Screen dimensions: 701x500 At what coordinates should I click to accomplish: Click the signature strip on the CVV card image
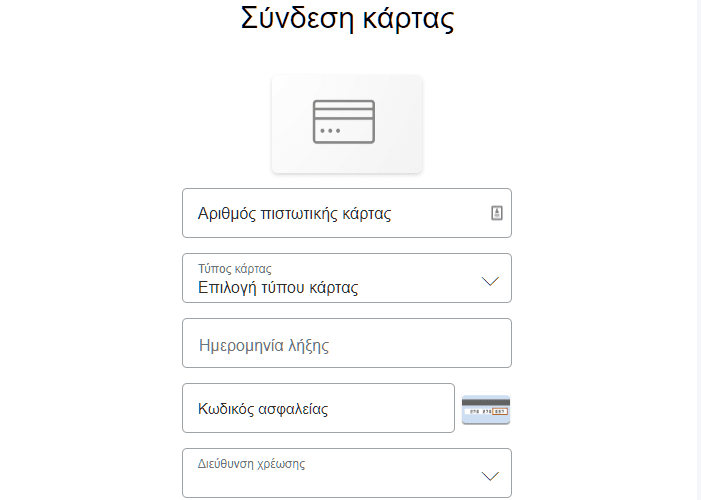point(482,410)
